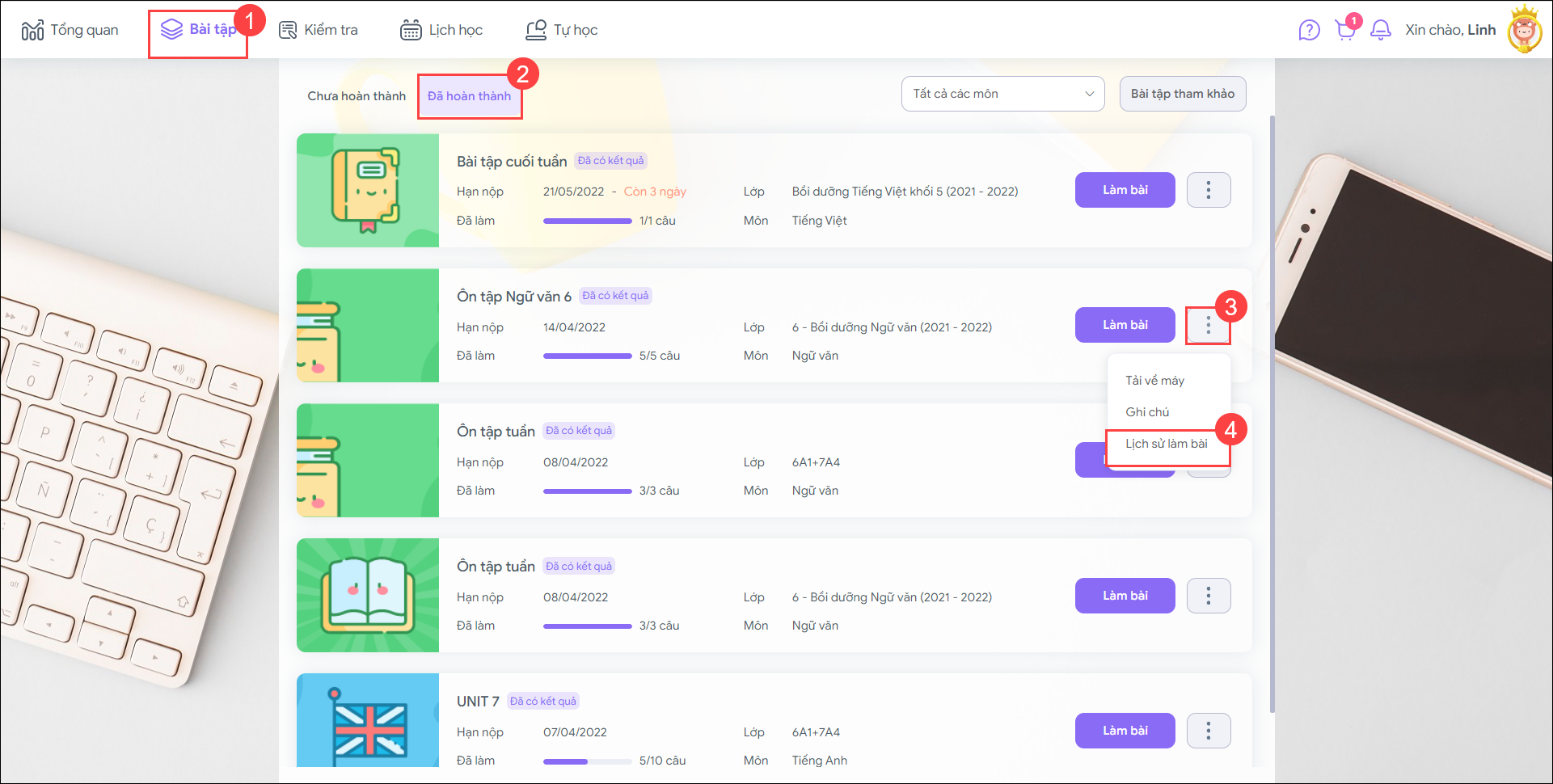
Task: Open three-dot menu on 6 - Bồi dưỡng Ôn tập tuần
Action: (x=1209, y=596)
